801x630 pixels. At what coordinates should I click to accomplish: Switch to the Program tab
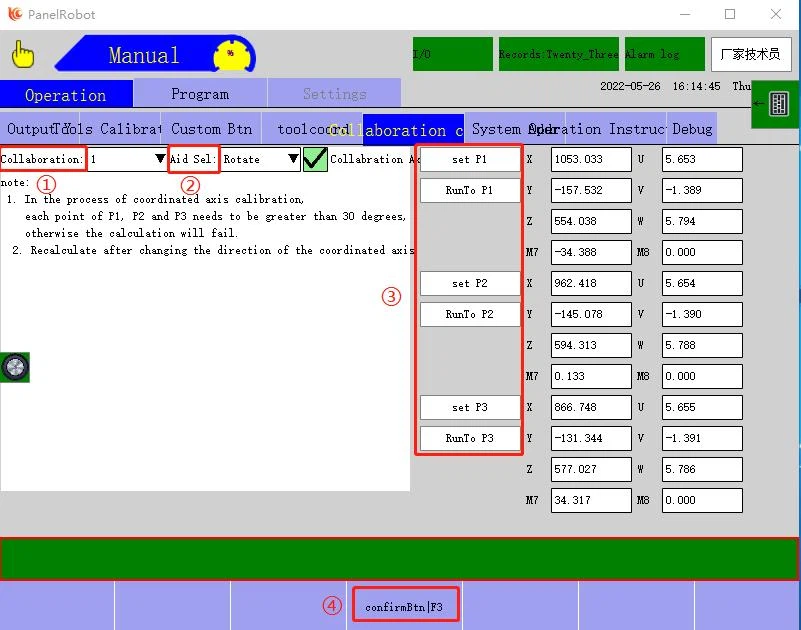point(199,94)
